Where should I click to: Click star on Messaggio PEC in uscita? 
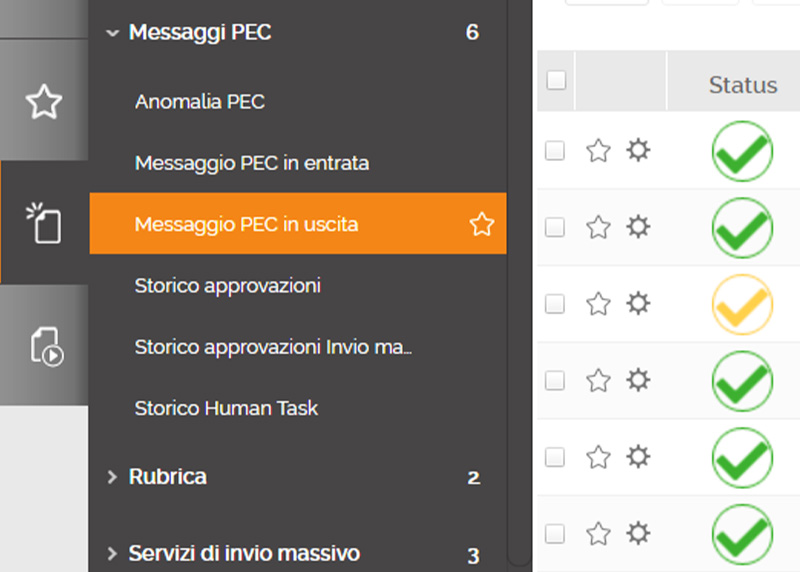[x=482, y=224]
